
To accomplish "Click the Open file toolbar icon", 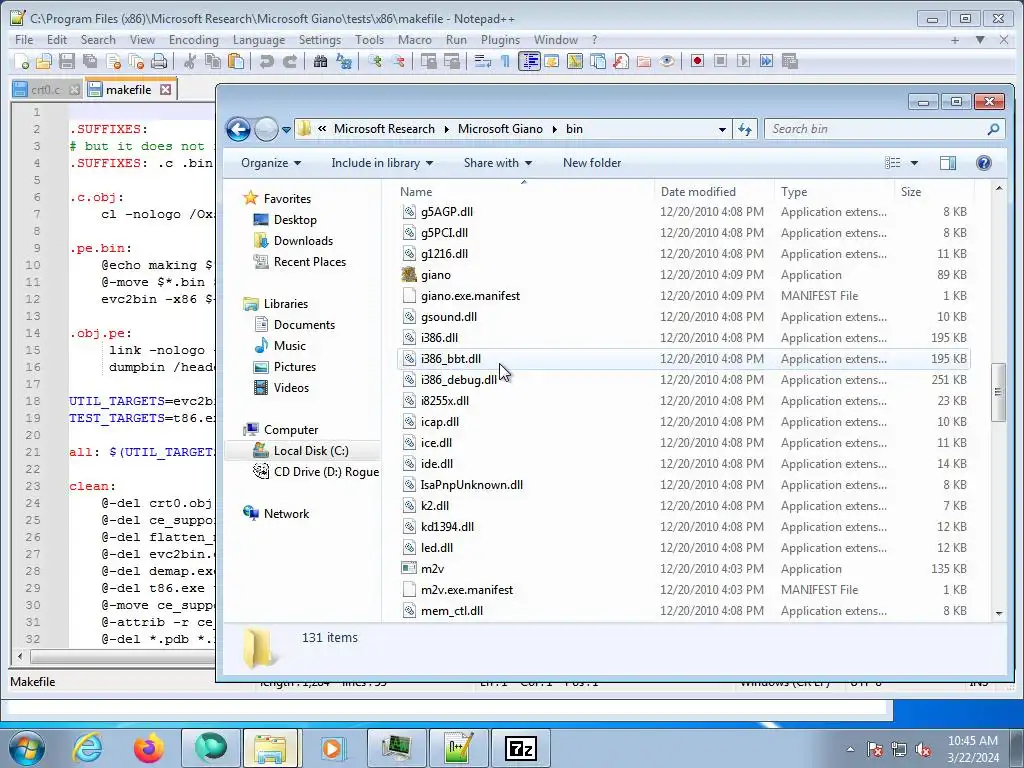I will (x=44, y=61).
